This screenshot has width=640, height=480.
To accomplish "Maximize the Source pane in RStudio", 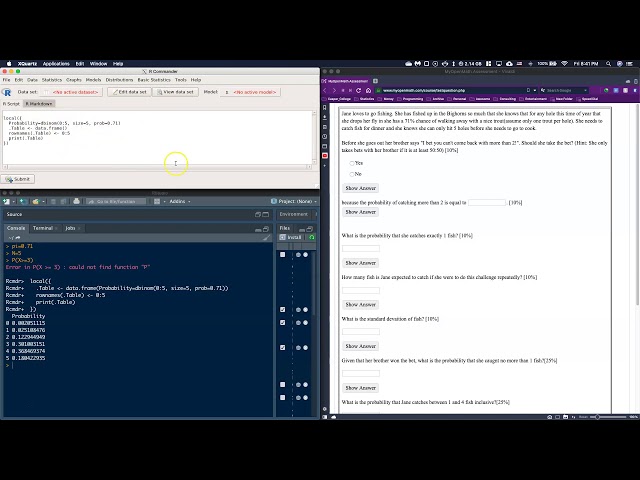I will [266, 214].
